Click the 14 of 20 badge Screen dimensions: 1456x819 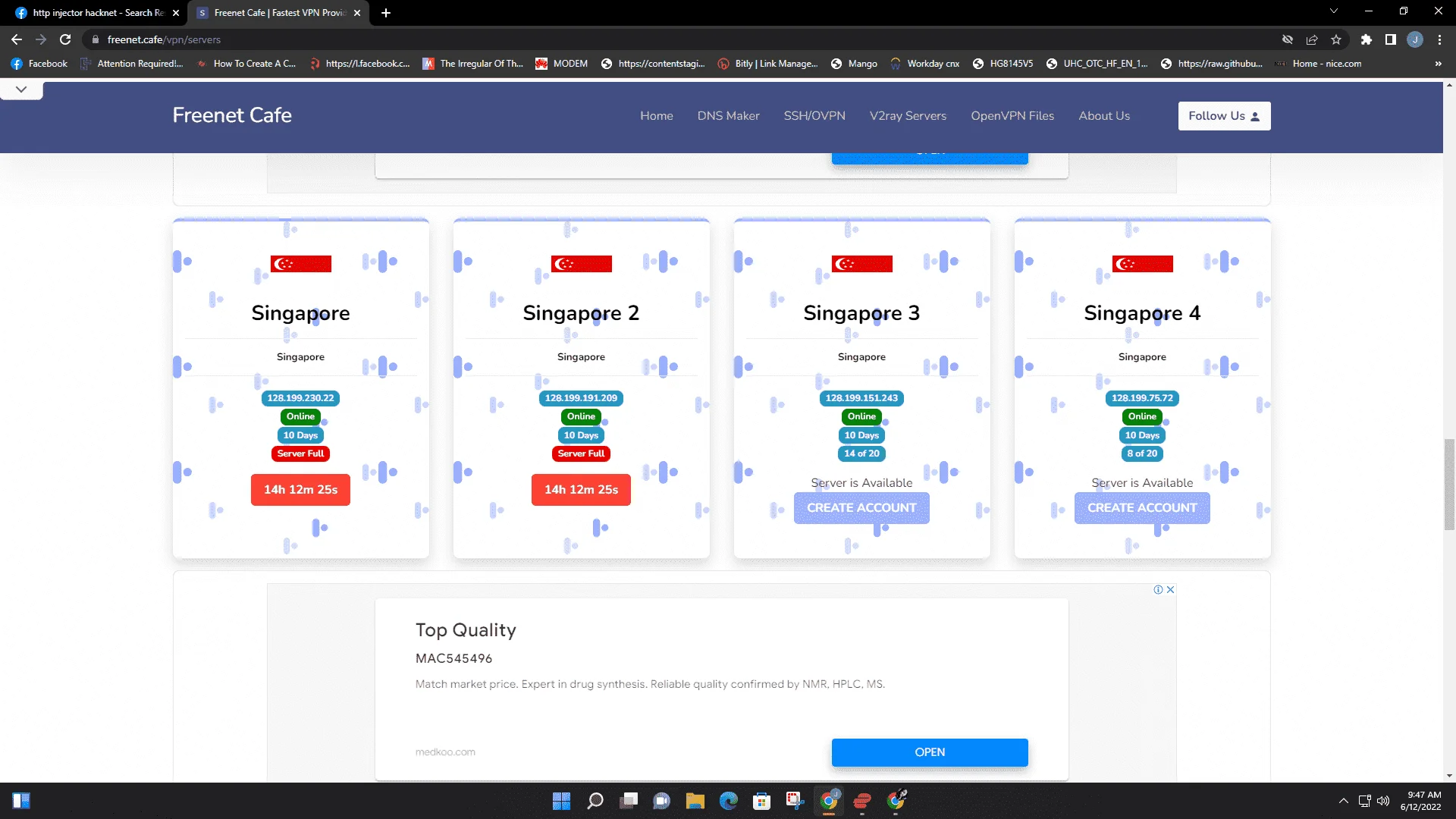pyautogui.click(x=862, y=453)
